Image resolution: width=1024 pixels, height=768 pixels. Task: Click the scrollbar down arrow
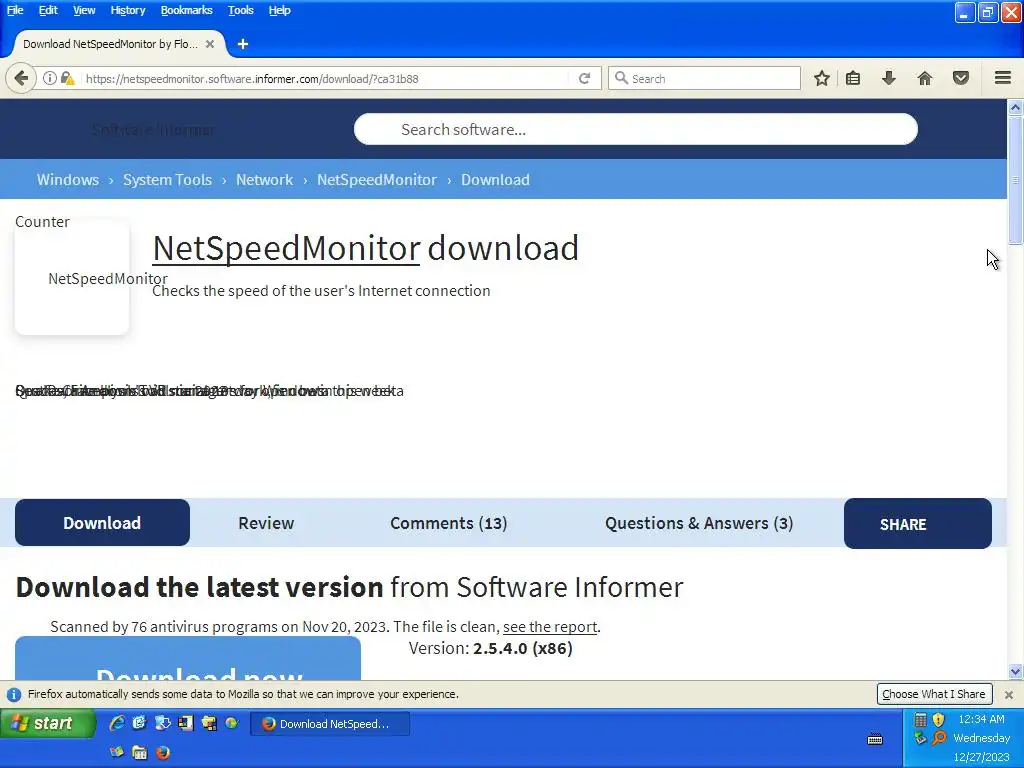point(1015,671)
